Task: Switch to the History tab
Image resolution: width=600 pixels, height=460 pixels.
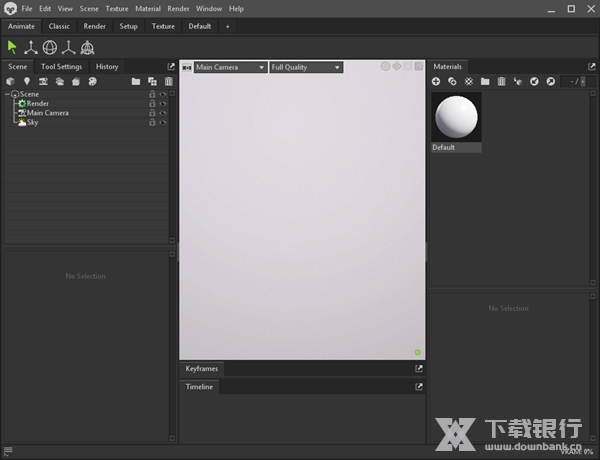Action: [107, 67]
